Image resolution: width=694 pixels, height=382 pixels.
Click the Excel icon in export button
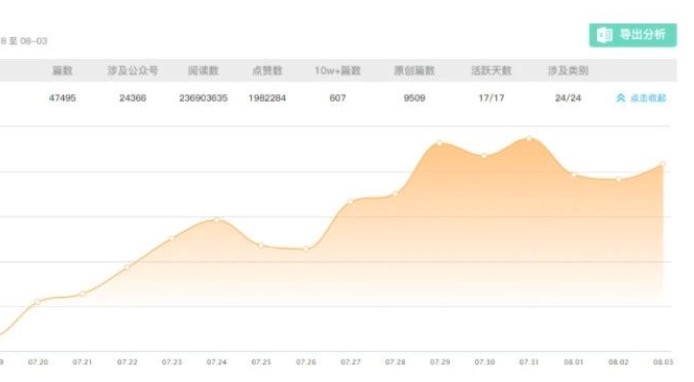[x=604, y=35]
